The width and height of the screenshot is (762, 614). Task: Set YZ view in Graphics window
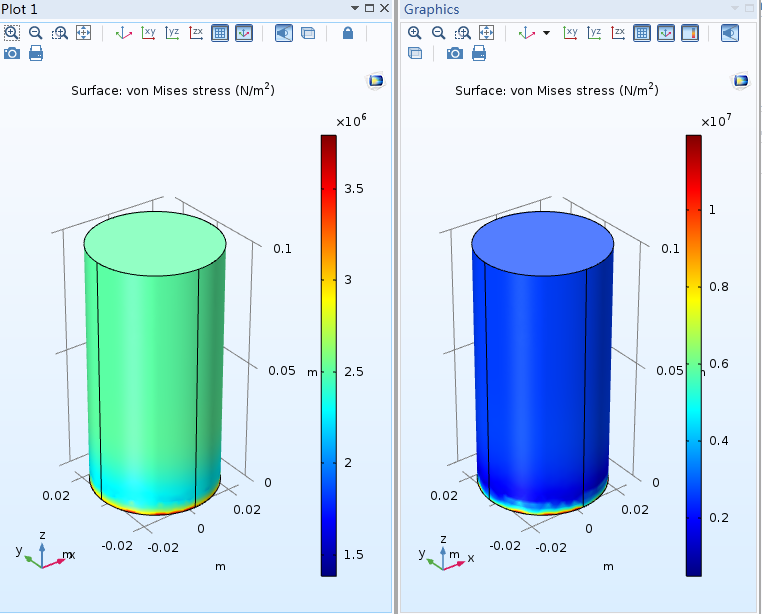coord(595,33)
